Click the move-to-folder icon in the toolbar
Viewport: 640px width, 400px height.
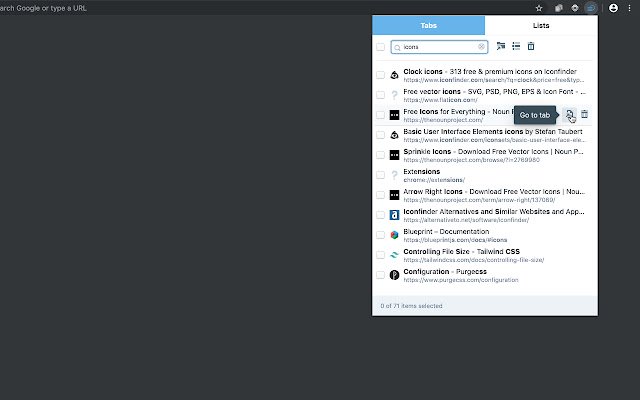click(501, 46)
